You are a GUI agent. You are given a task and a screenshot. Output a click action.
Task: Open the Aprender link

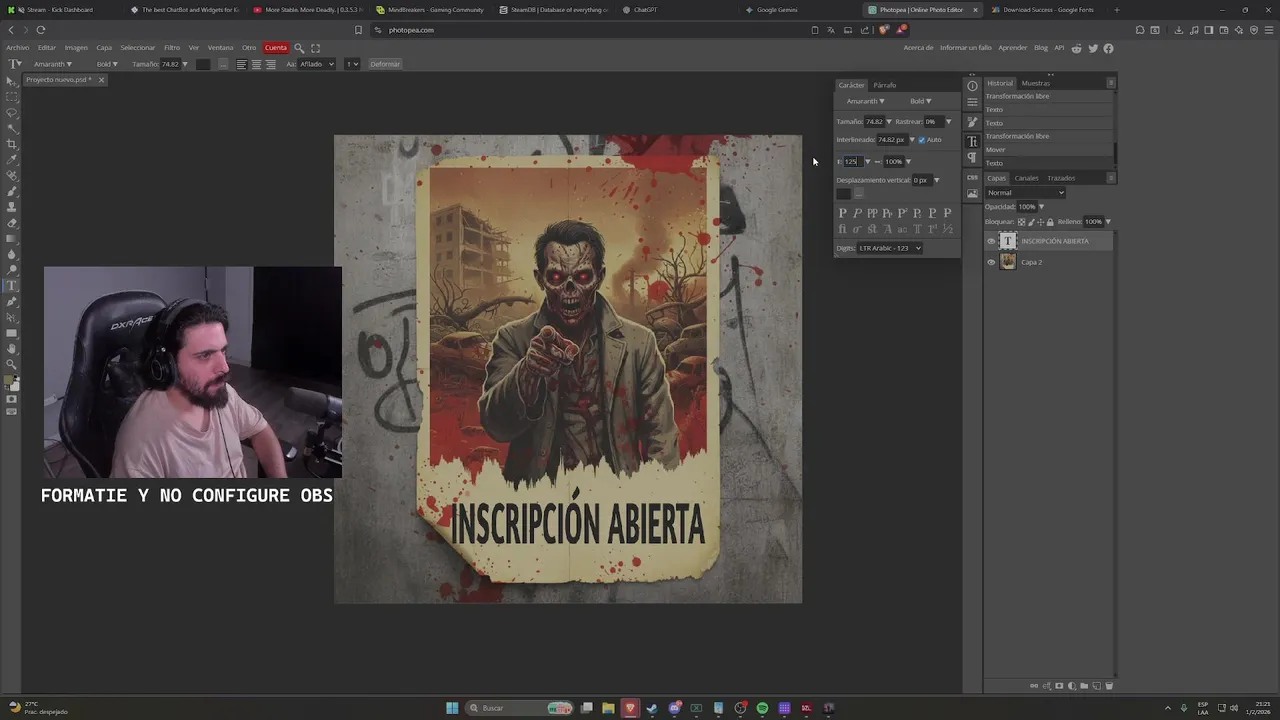1012,48
